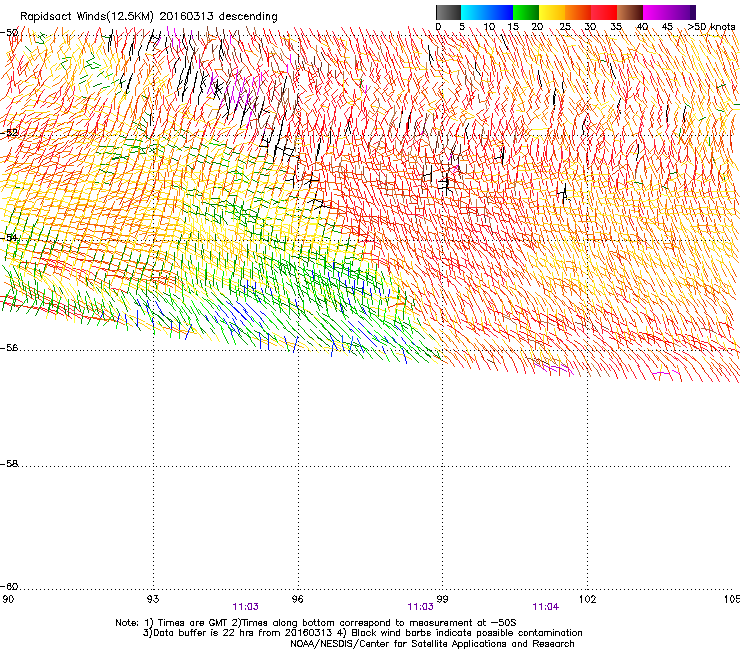Select the dark purple 45-50 knots swatch

pos(682,12)
